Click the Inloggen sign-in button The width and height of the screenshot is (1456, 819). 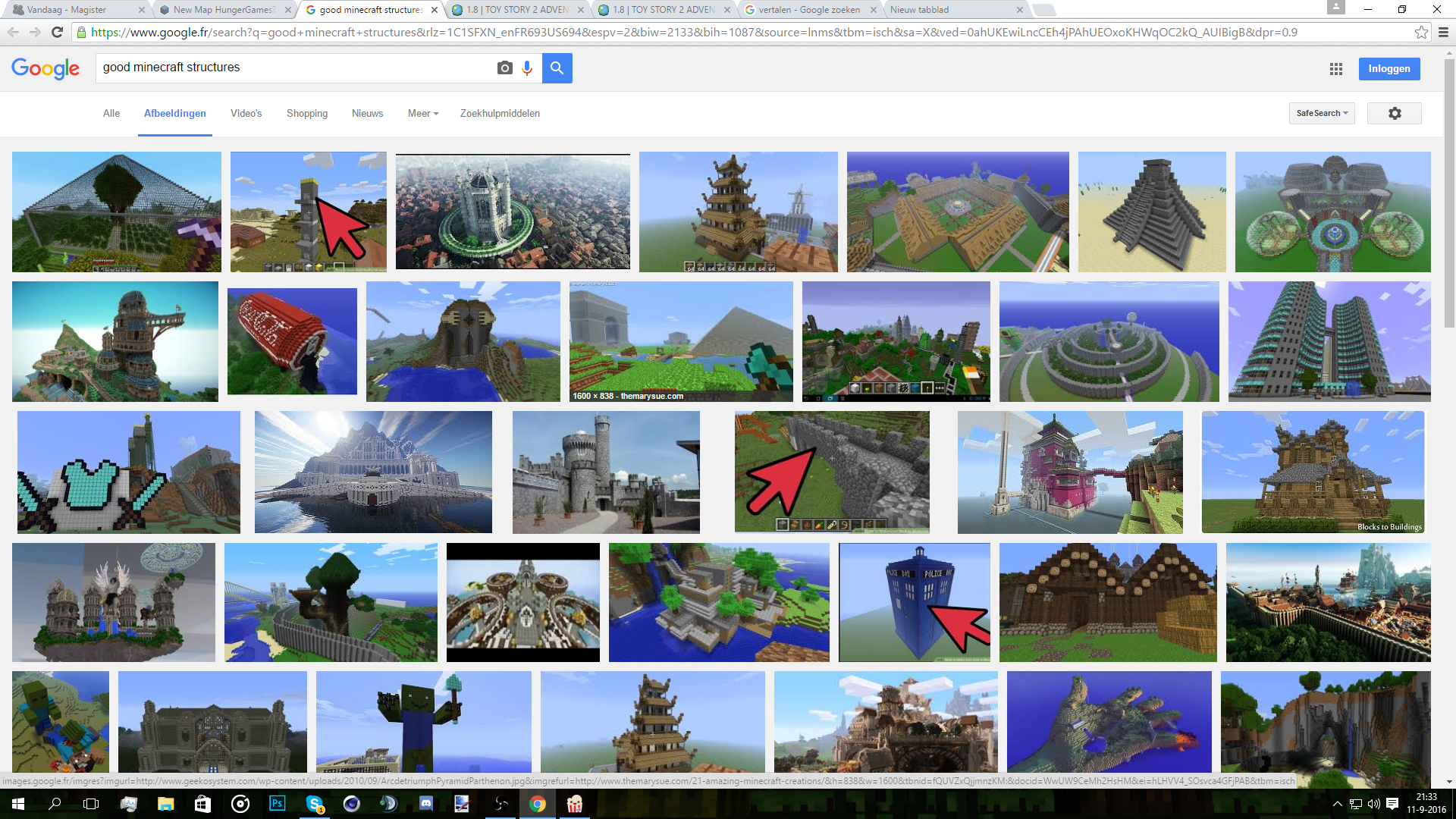click(1389, 68)
